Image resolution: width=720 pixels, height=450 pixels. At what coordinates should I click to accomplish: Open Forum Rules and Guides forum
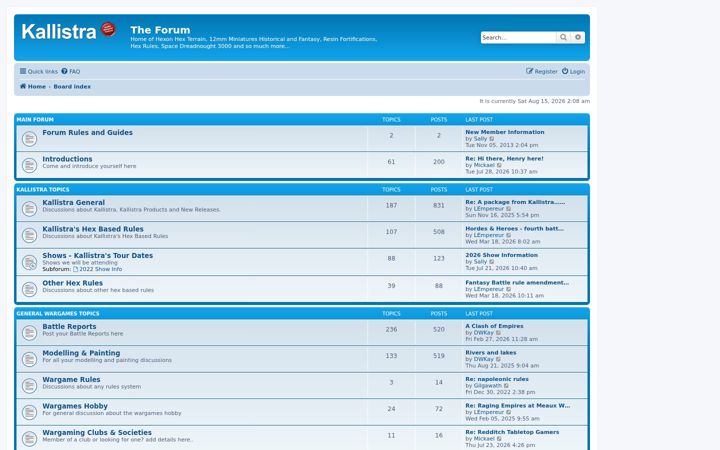[88, 132]
